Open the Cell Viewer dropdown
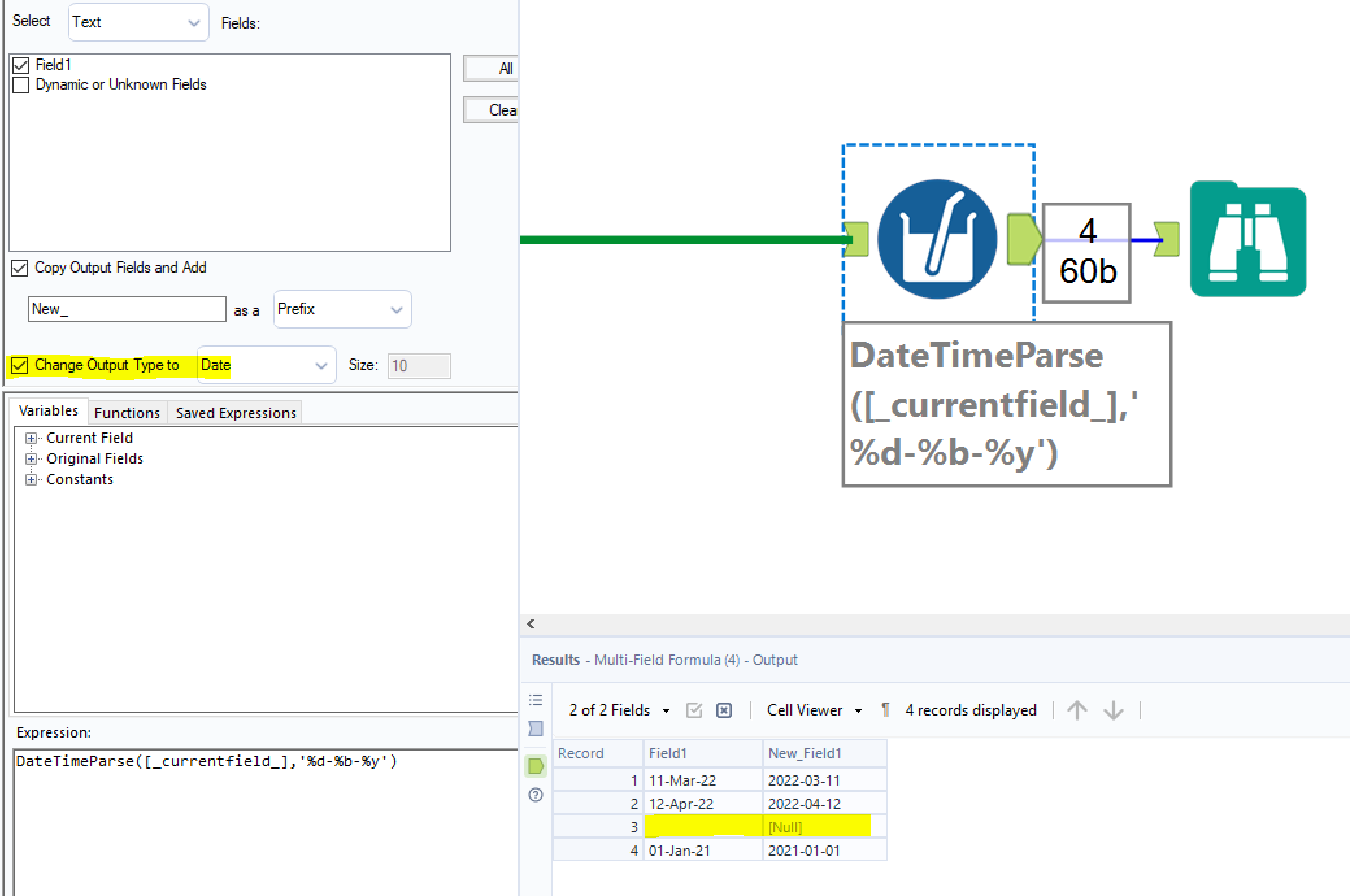Viewport: 1350px width, 896px height. coord(858,710)
